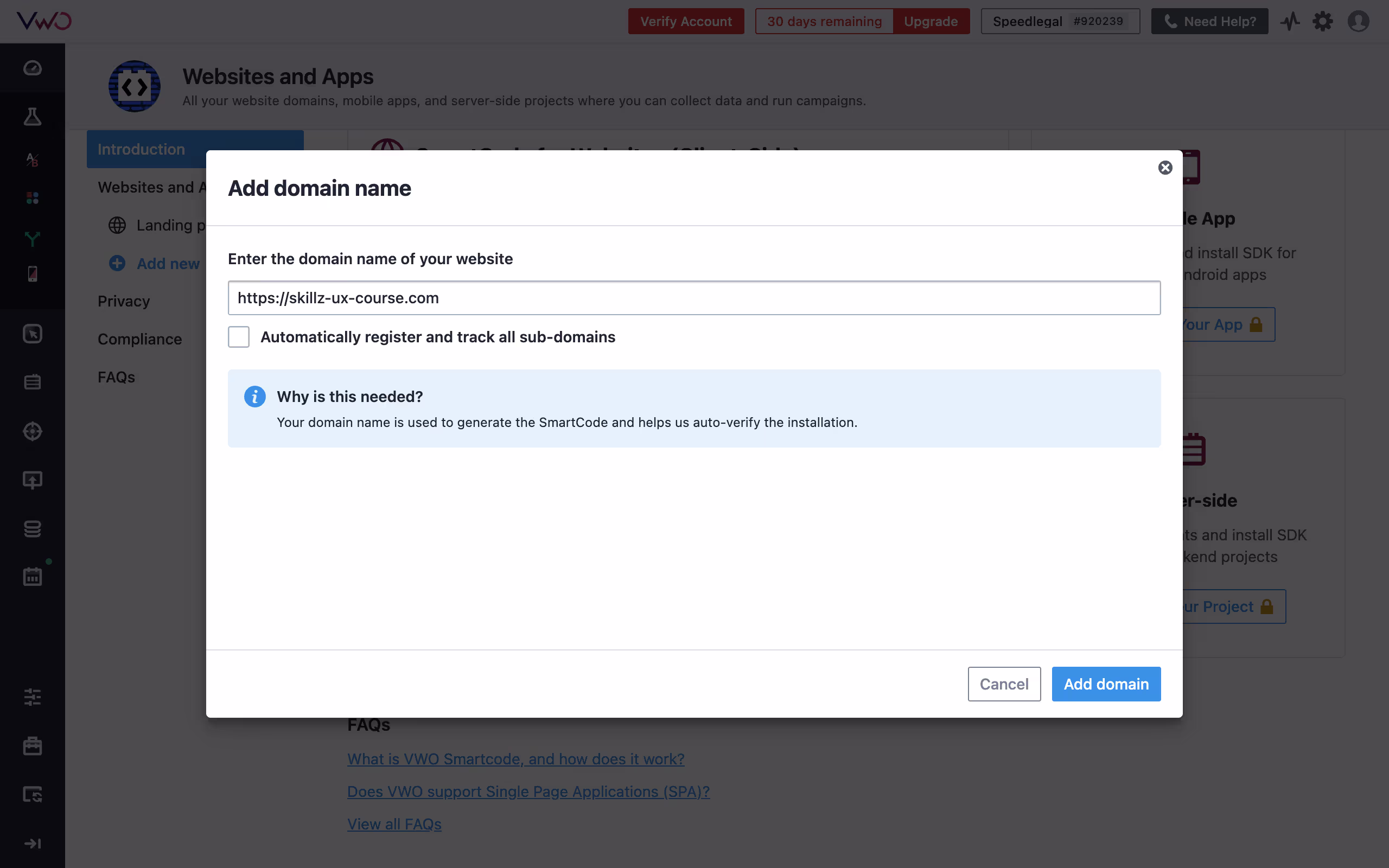
Task: Click the Add new link
Action: (x=168, y=264)
